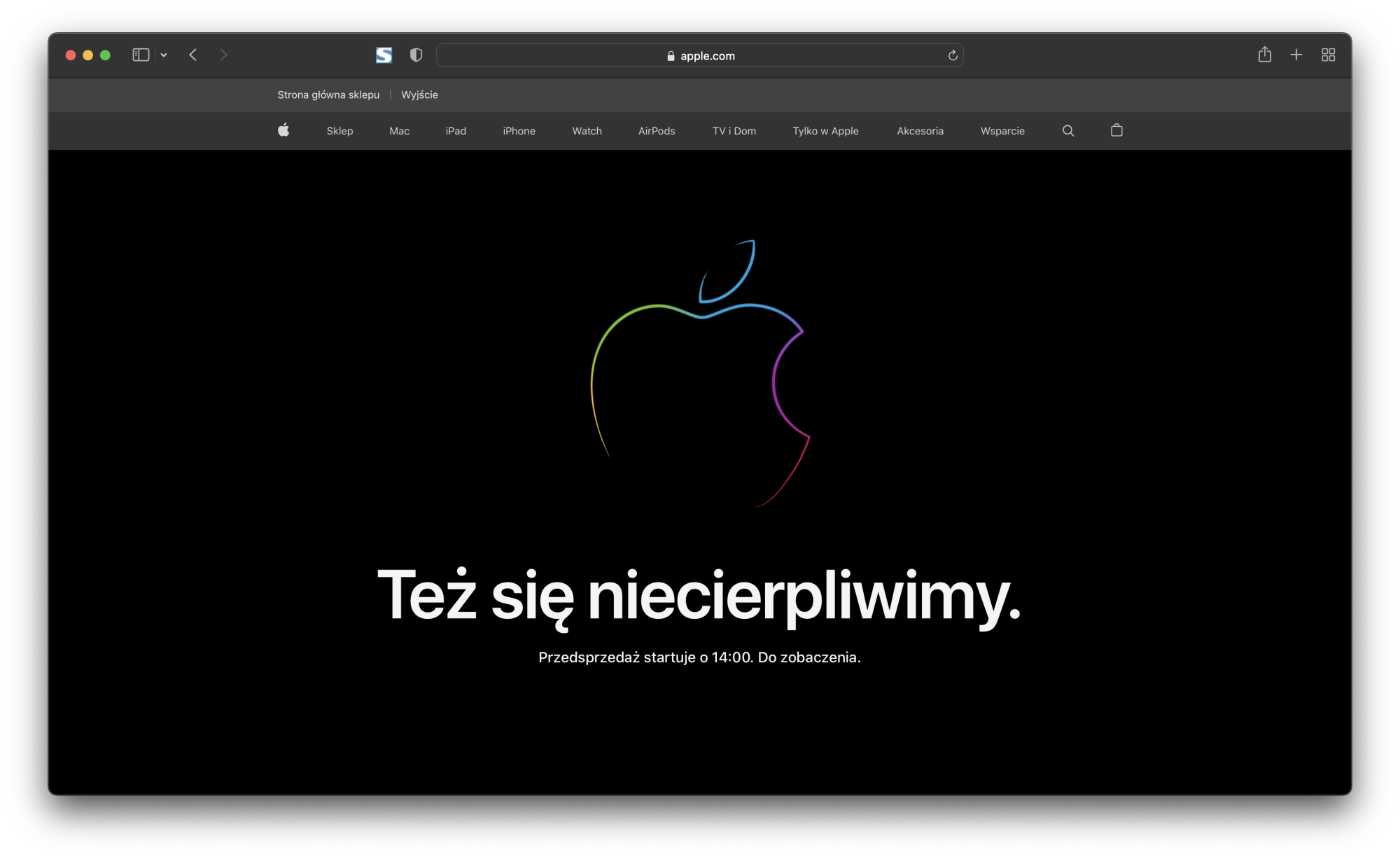Minimize the window with yellow button

point(88,55)
